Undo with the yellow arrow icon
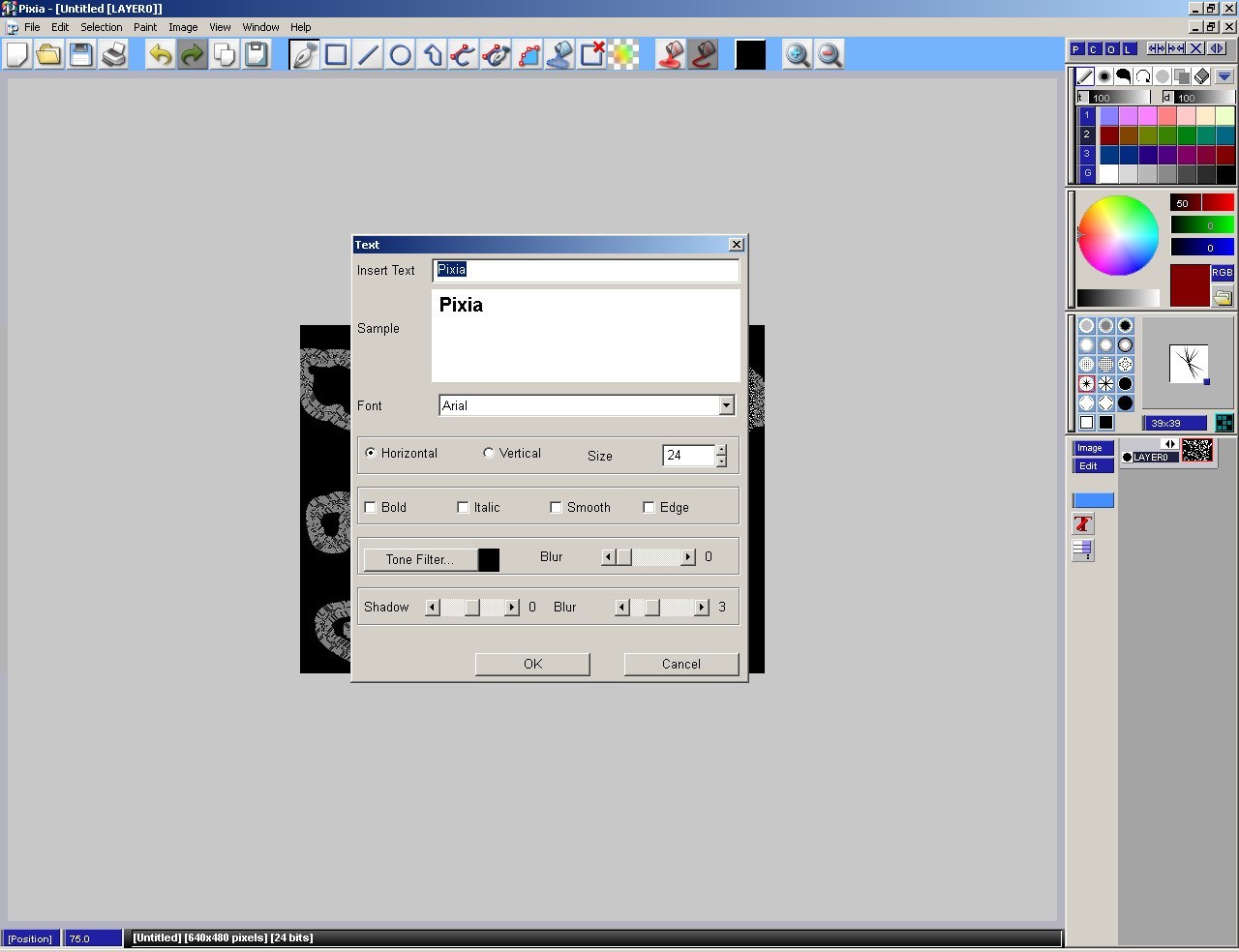The height and width of the screenshot is (952, 1239). (161, 54)
